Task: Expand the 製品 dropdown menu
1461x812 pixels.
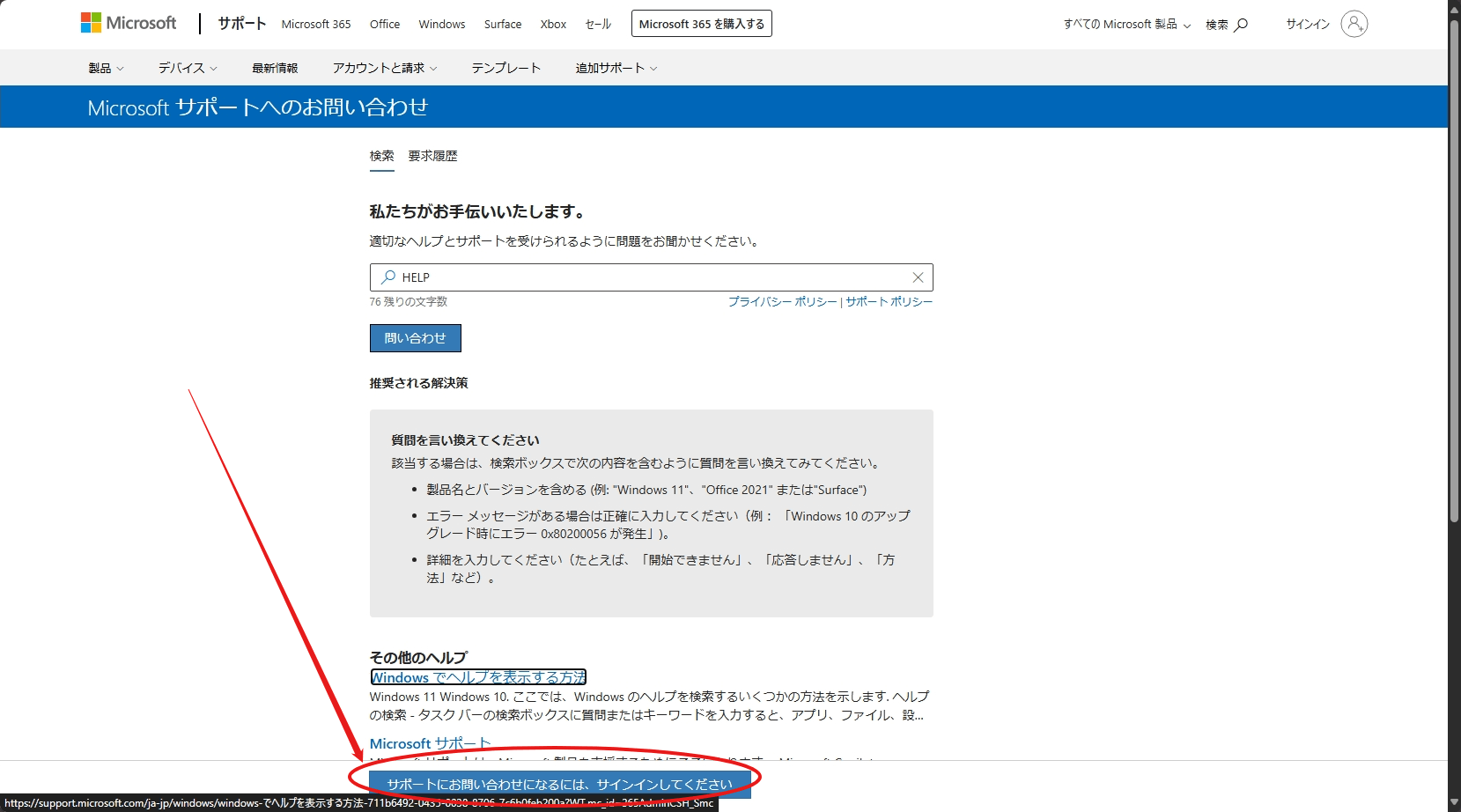Action: (x=106, y=68)
